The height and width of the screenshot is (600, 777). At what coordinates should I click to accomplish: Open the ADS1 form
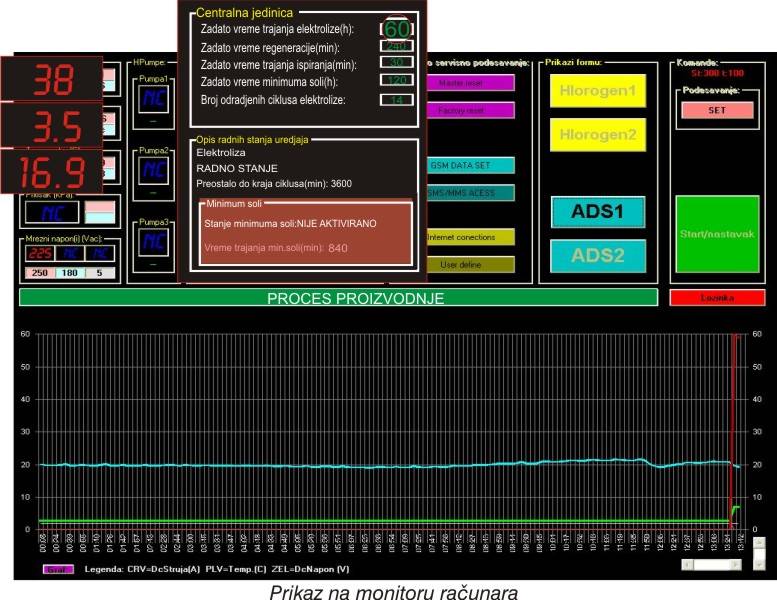point(598,212)
